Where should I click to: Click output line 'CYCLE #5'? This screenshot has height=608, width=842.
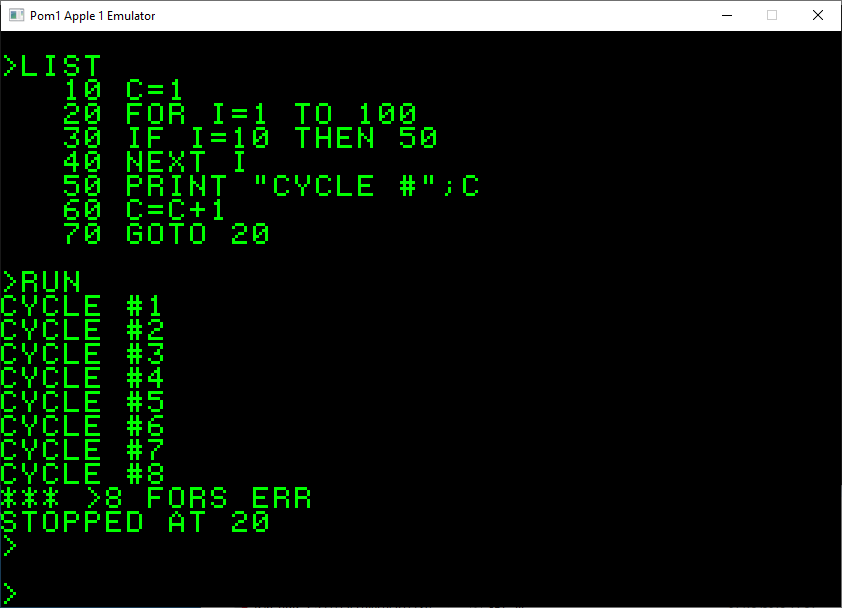(x=82, y=401)
